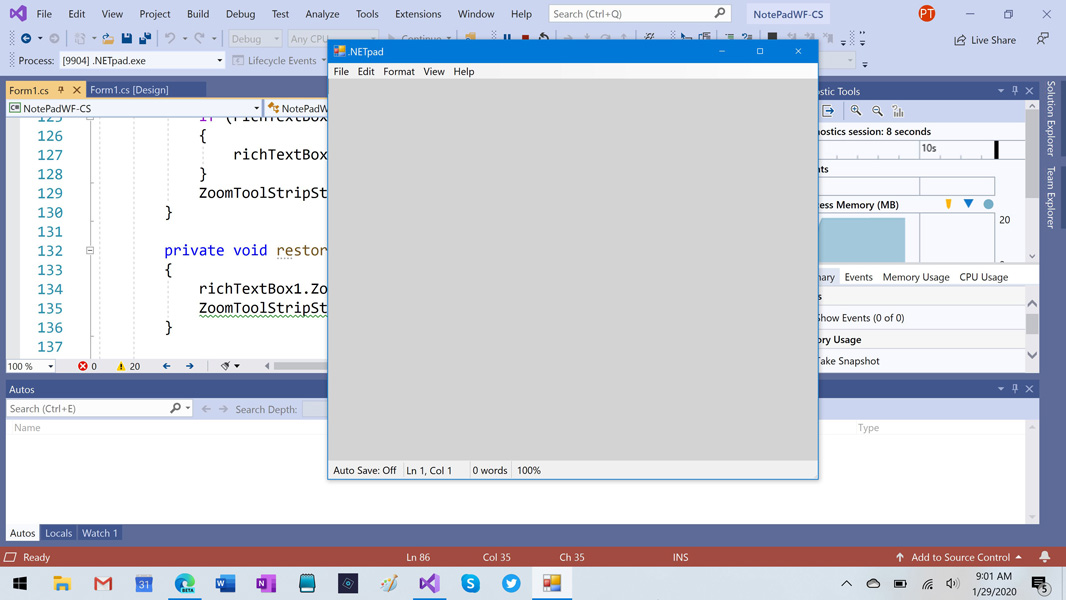Switch to the Form1.cs [Design] tab
The height and width of the screenshot is (600, 1066).
tap(129, 90)
